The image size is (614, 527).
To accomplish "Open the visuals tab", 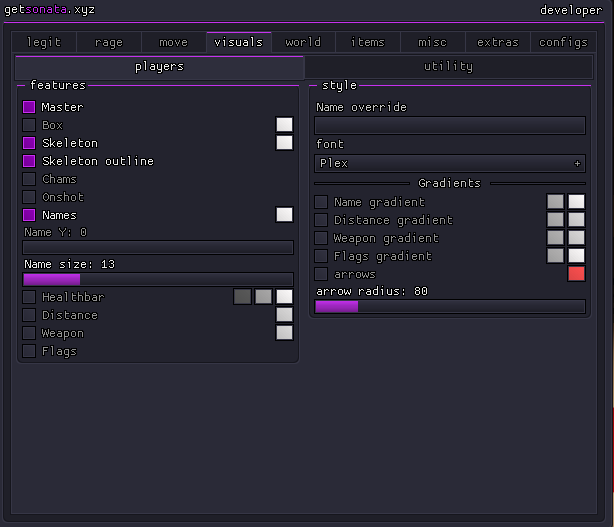I will [x=239, y=42].
